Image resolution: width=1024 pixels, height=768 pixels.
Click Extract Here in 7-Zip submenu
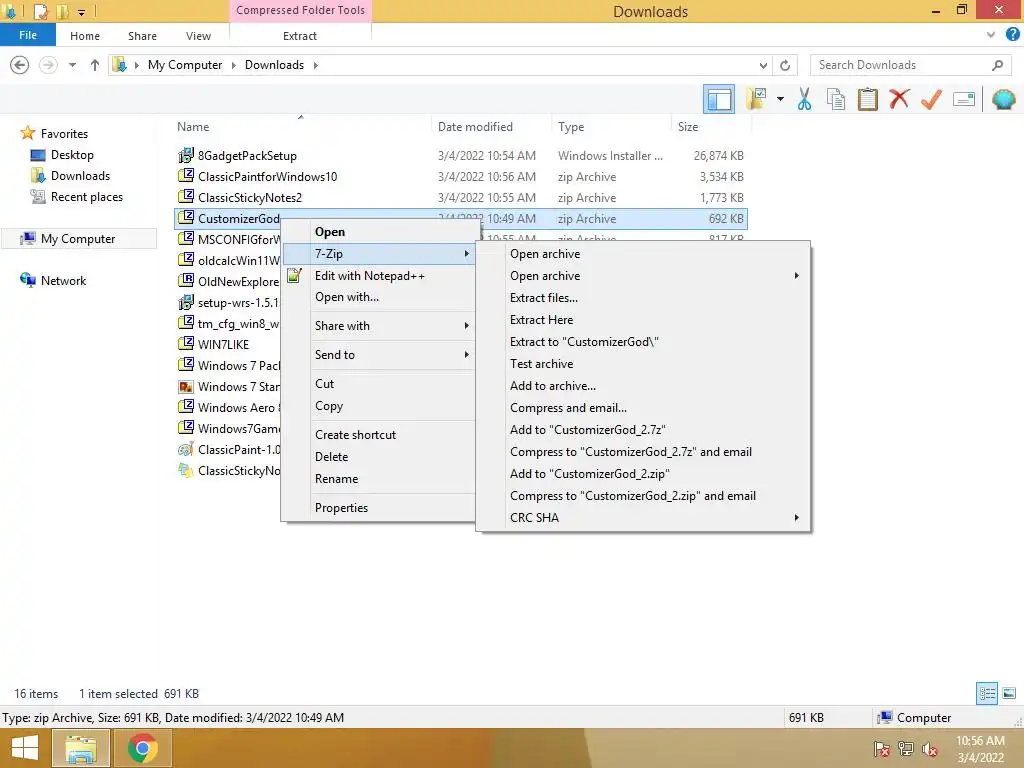(x=643, y=320)
